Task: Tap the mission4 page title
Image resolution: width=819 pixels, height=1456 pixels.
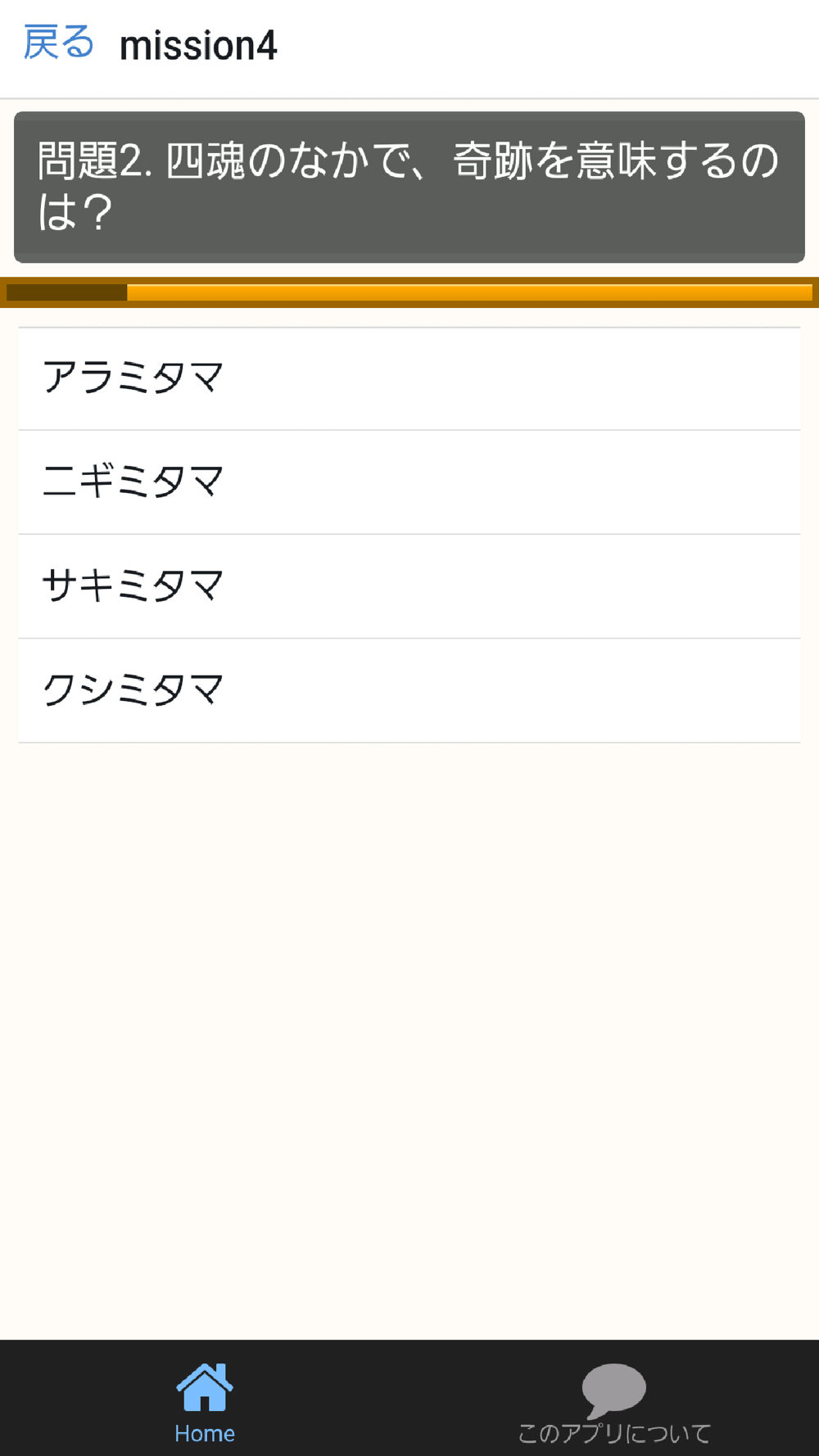Action: (198, 45)
